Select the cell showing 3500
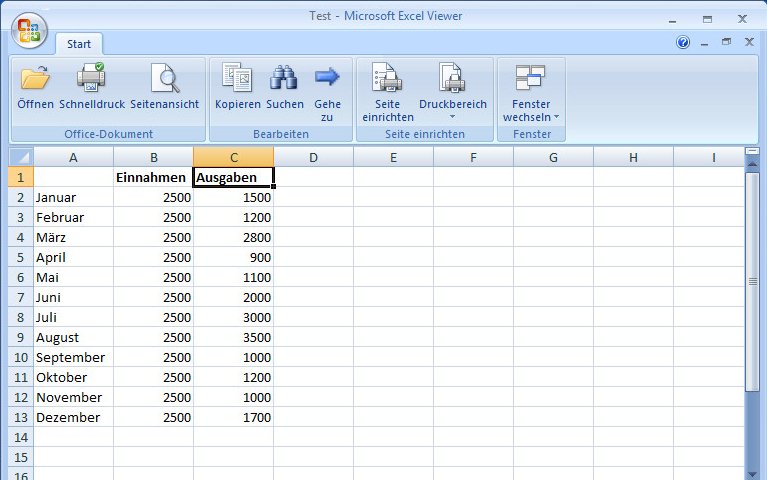Viewport: 767px width, 480px height. click(x=233, y=337)
